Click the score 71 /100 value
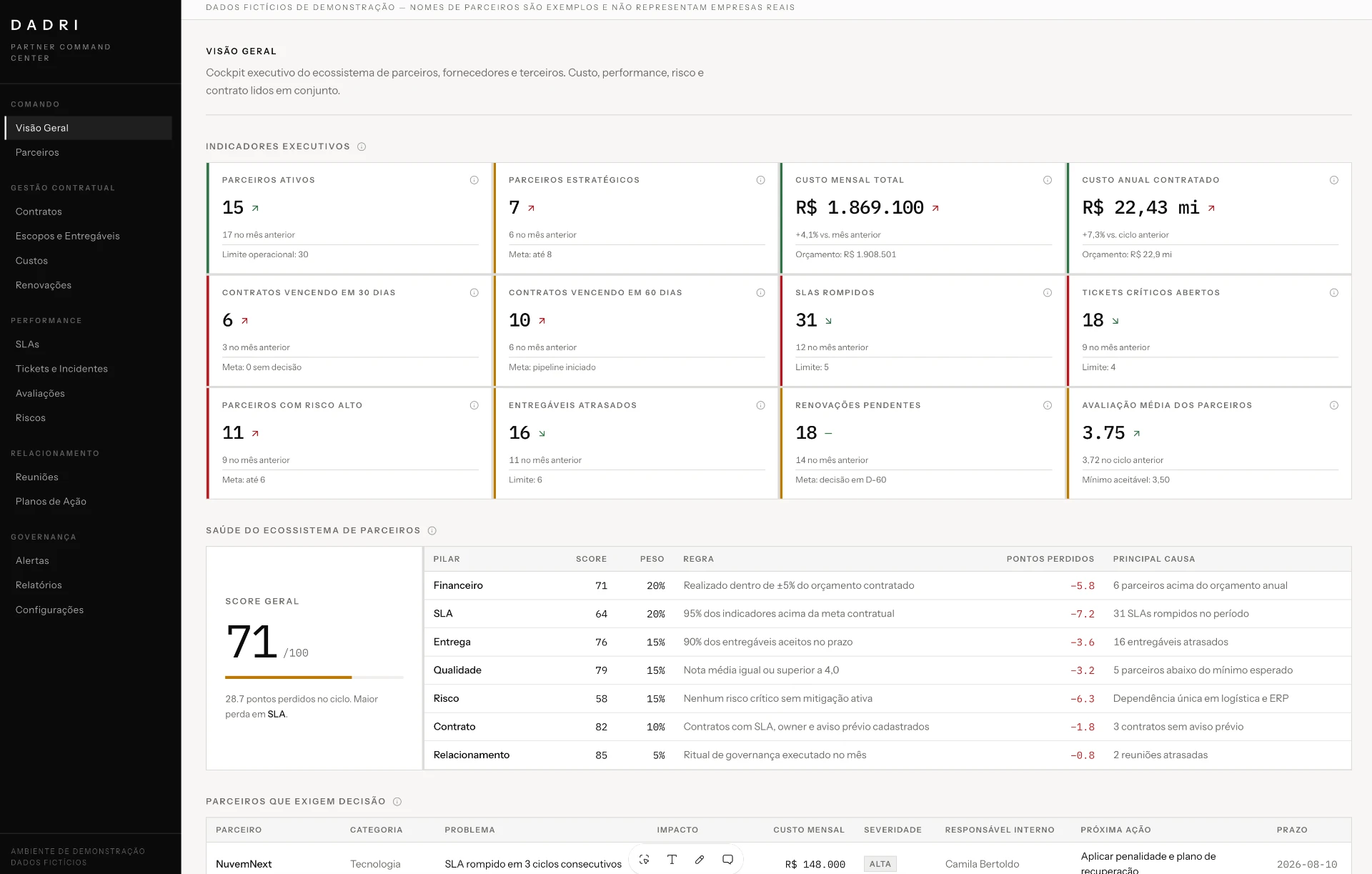The image size is (1372, 874). pos(267,642)
